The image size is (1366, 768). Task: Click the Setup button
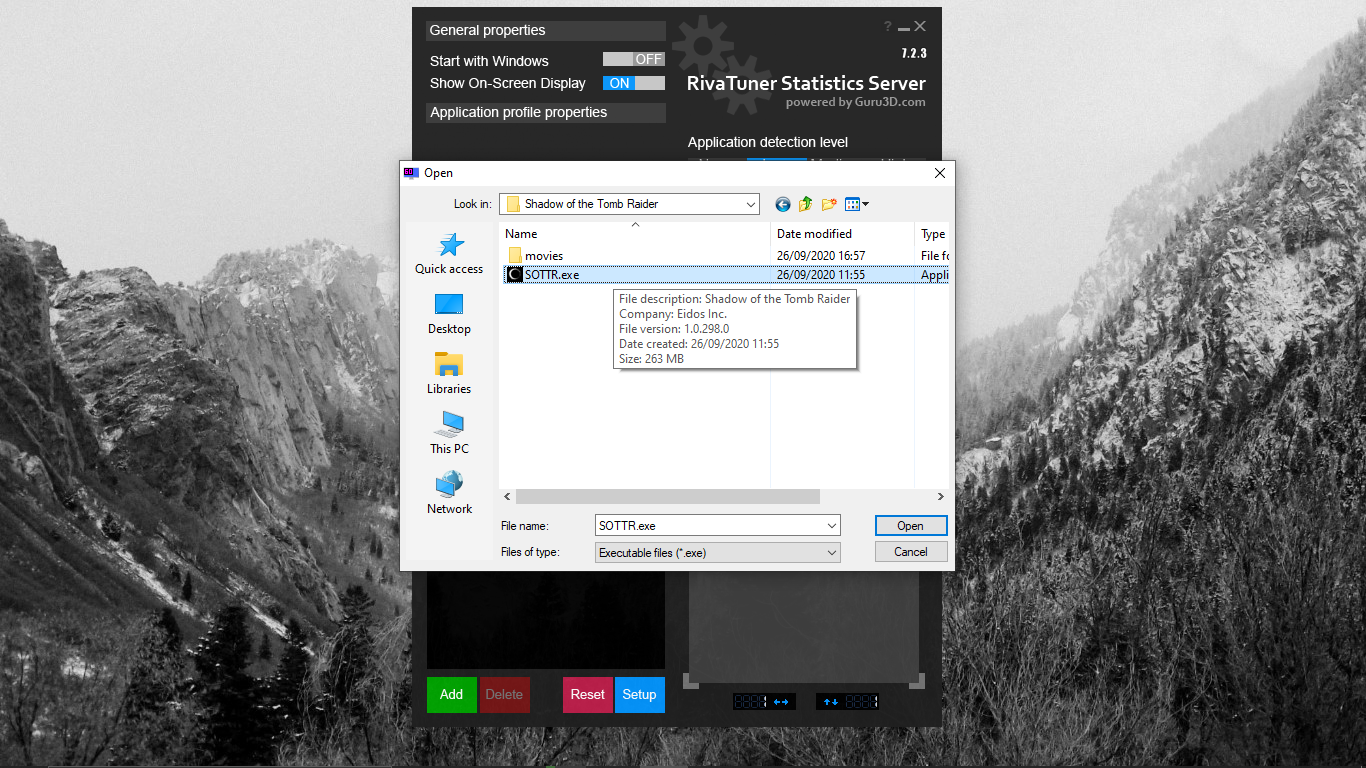coord(639,695)
